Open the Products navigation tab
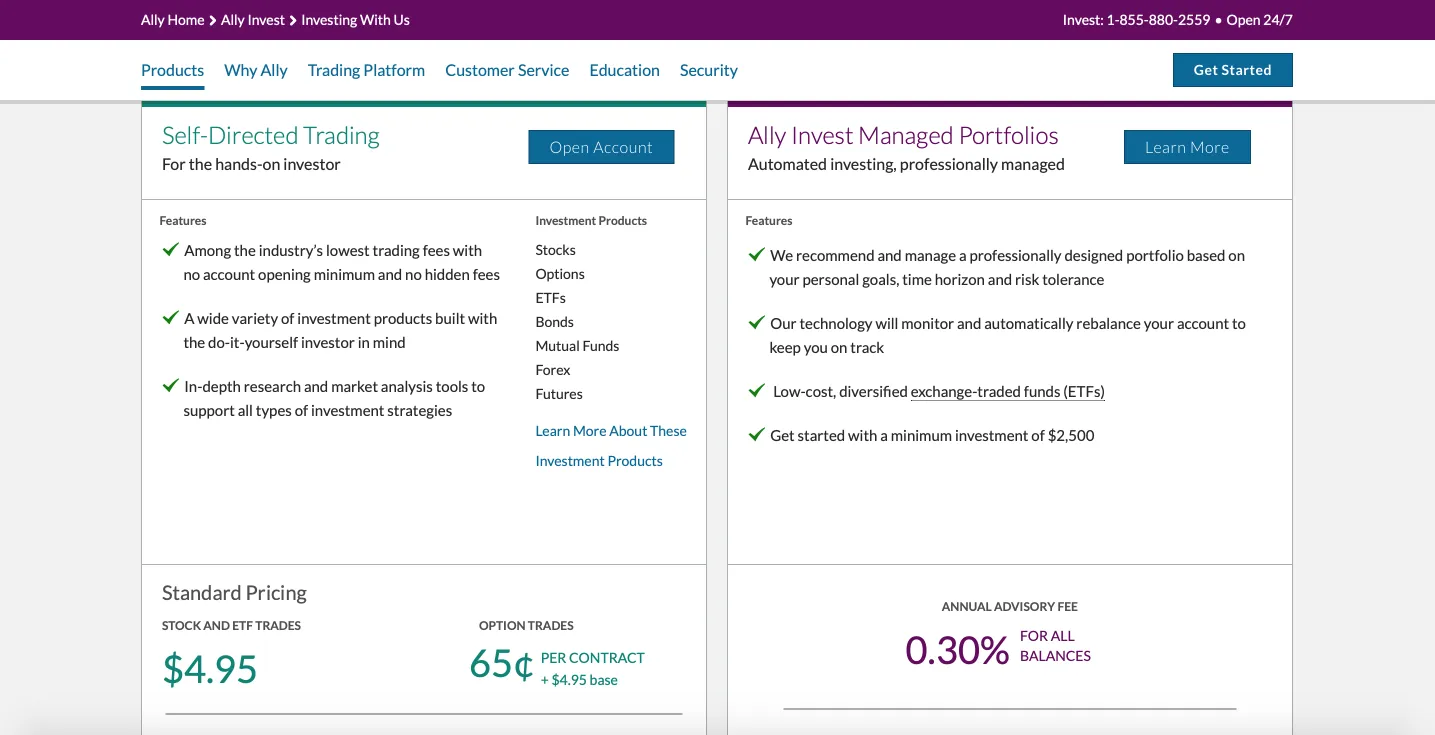The height and width of the screenshot is (735, 1435). tap(172, 70)
